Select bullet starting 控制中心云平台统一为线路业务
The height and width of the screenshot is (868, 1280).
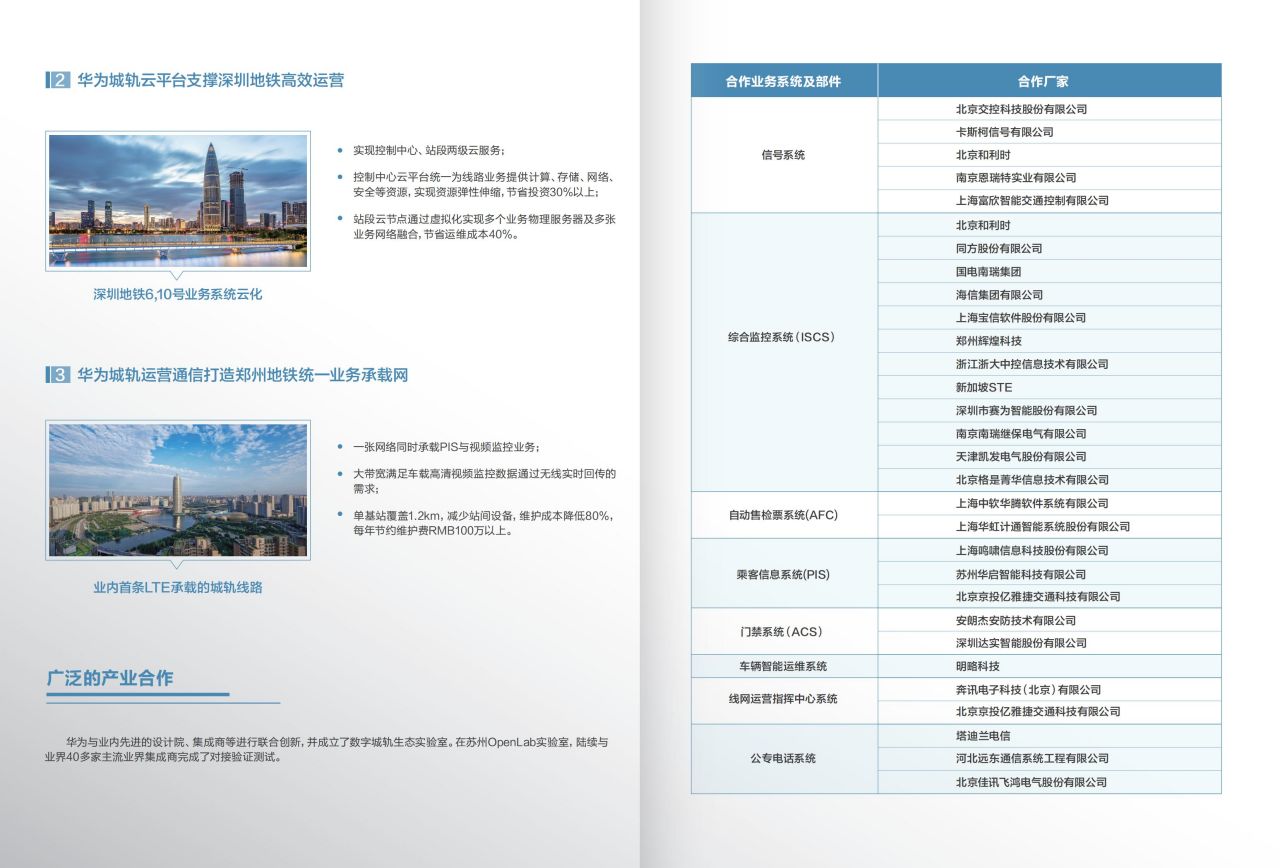click(483, 184)
